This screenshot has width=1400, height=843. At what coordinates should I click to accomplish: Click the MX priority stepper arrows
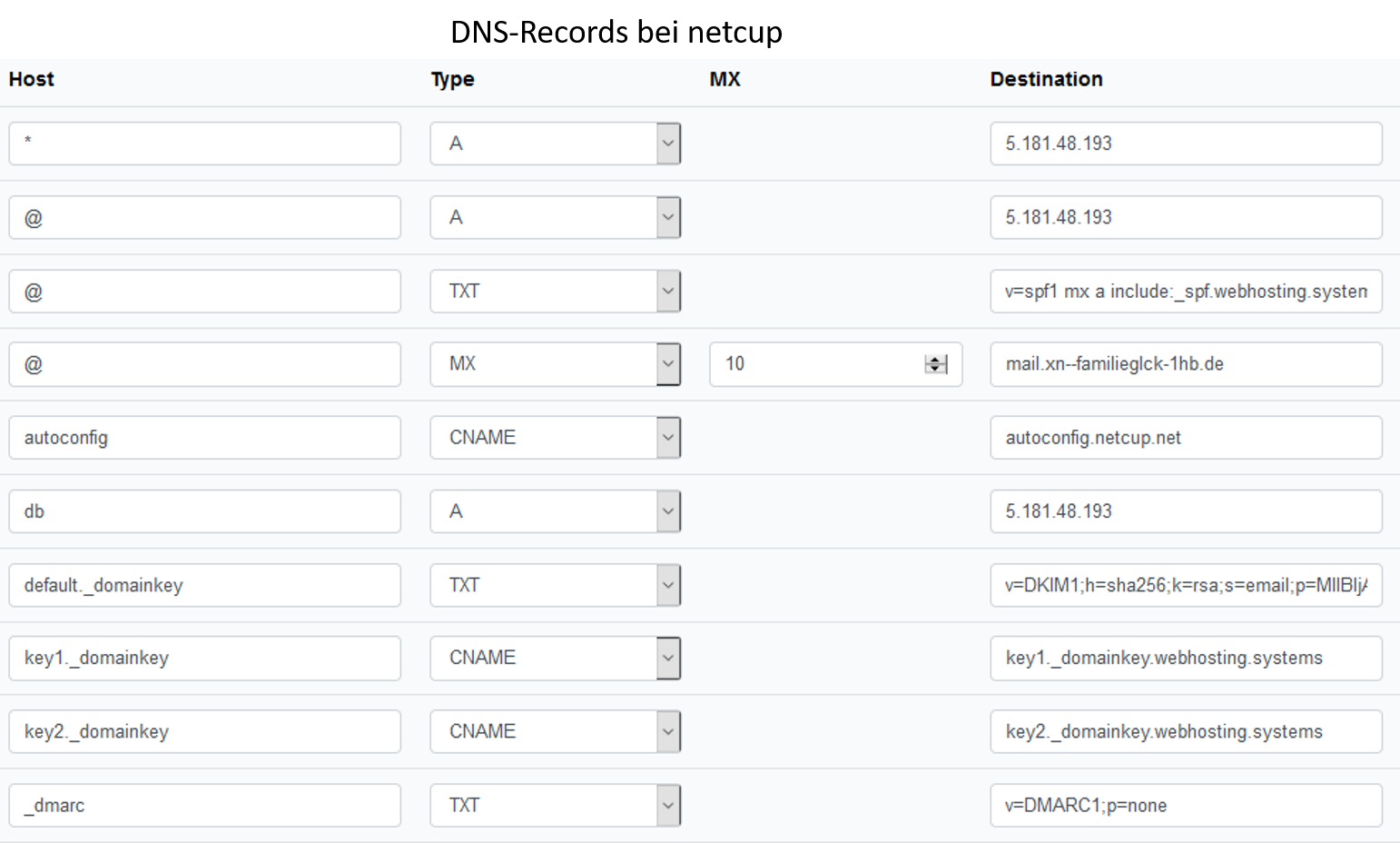(935, 364)
